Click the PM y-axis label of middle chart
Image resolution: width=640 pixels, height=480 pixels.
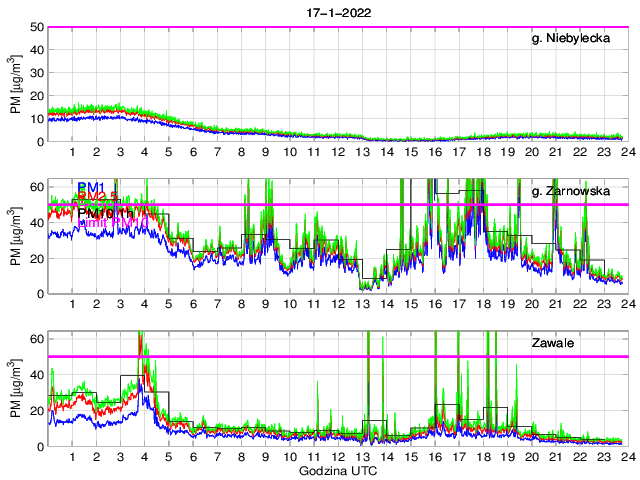(x=15, y=237)
